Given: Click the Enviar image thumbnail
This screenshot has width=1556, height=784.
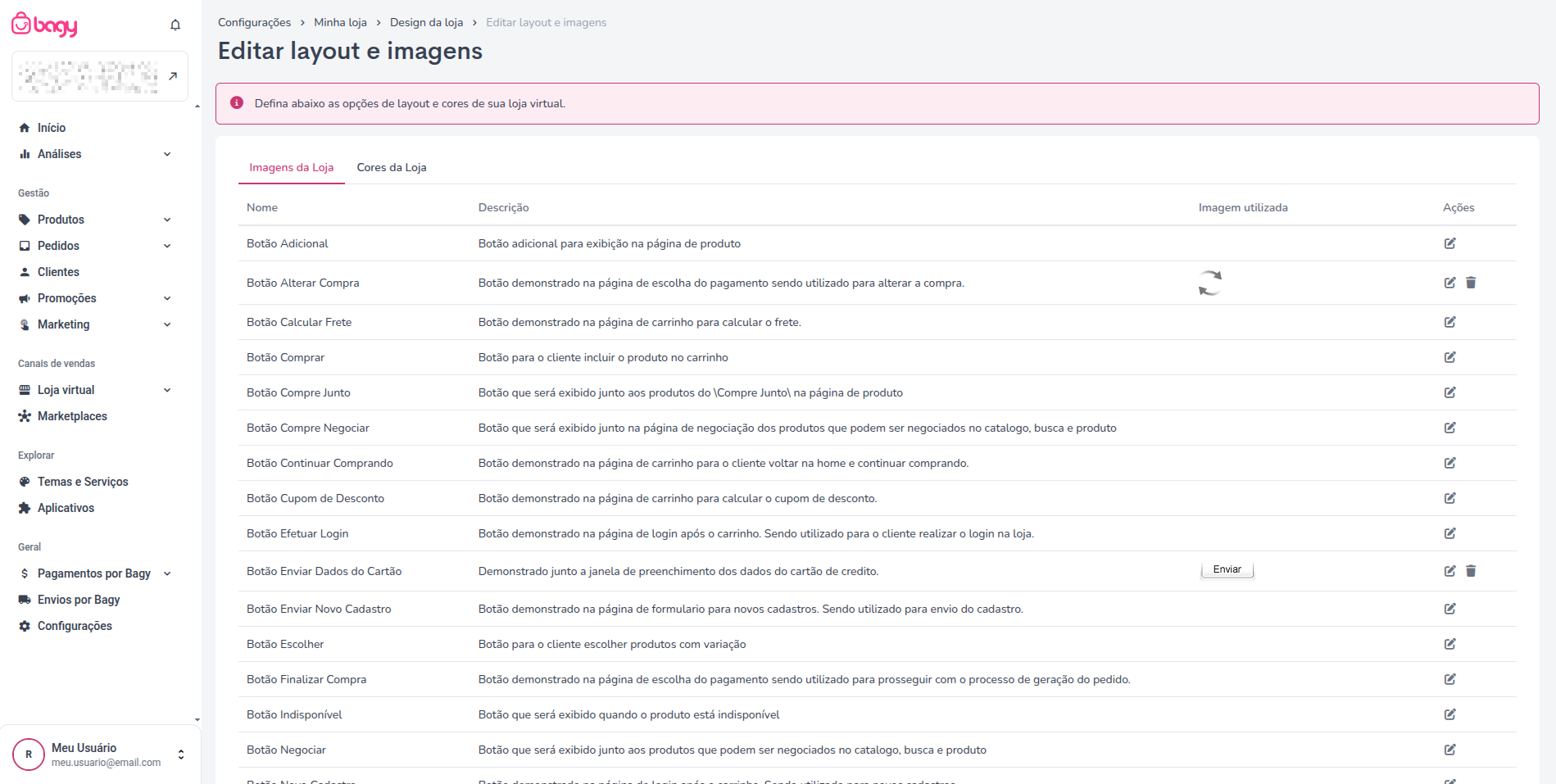Looking at the screenshot, I should pos(1227,569).
